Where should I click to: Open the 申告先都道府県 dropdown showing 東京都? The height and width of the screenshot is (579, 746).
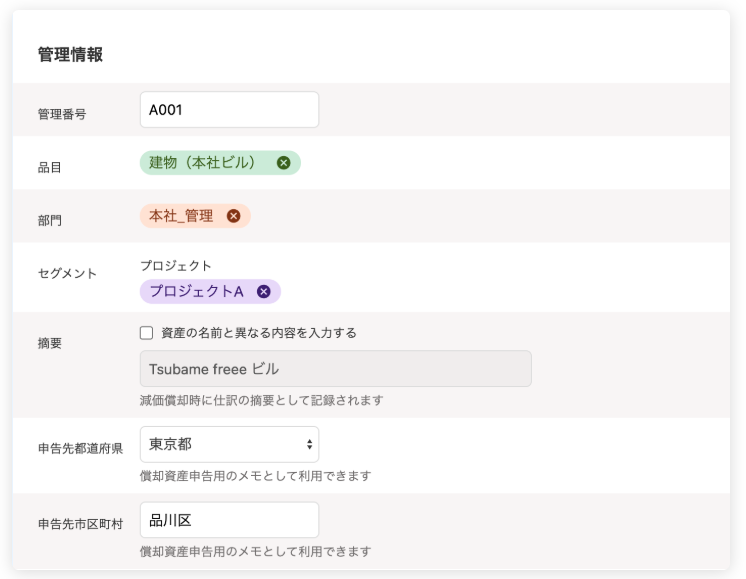tap(228, 444)
